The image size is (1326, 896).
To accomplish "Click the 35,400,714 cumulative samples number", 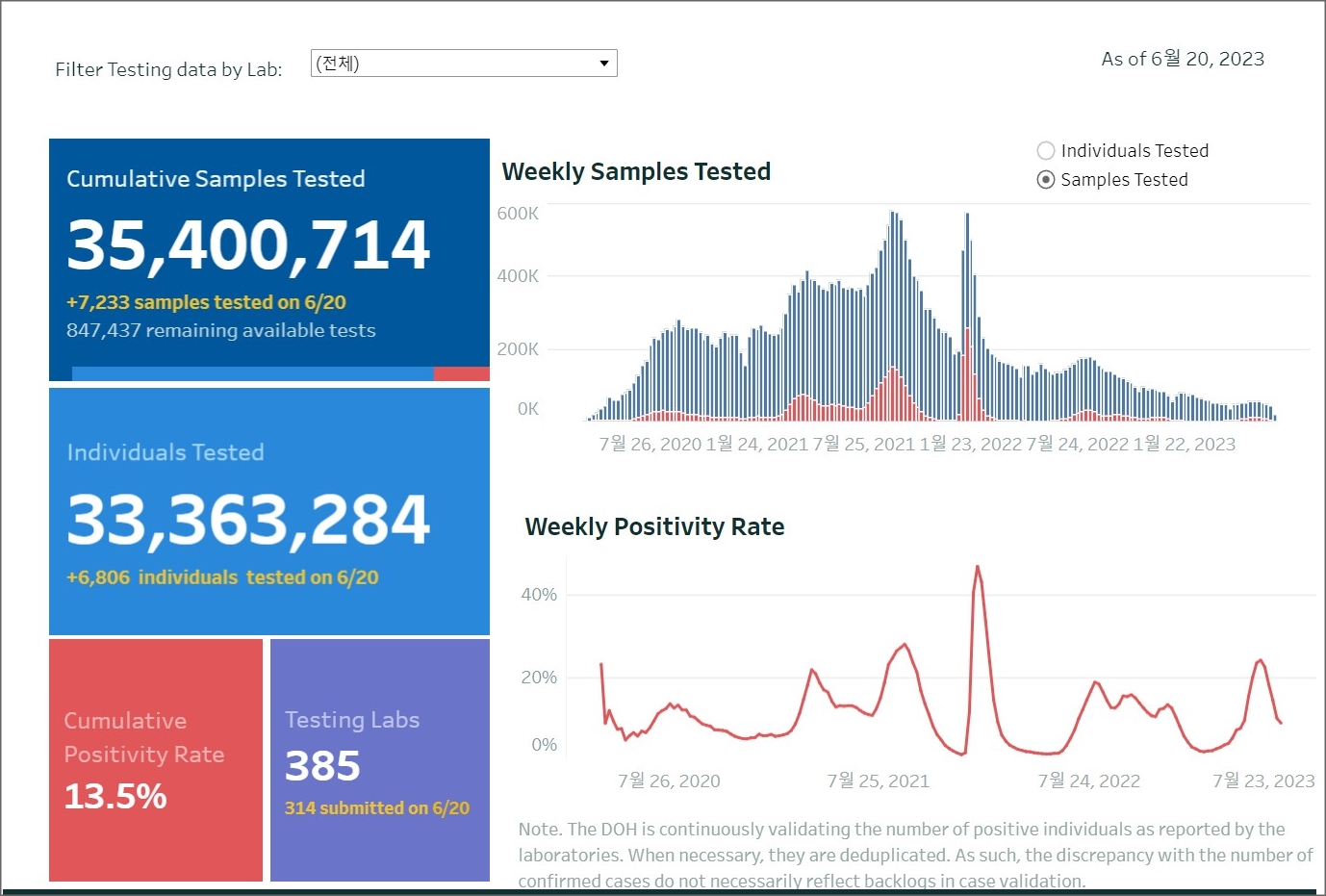I will [x=248, y=244].
